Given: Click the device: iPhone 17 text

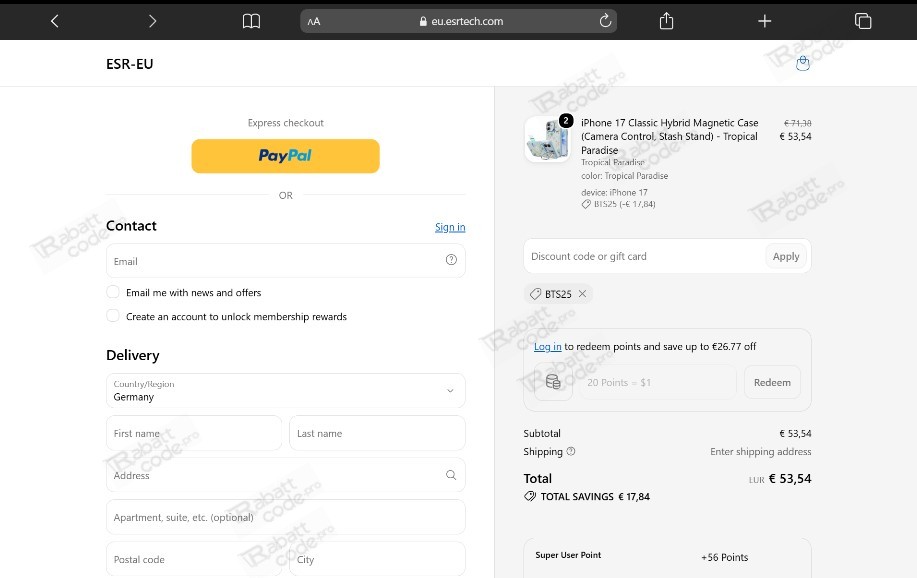Looking at the screenshot, I should (614, 192).
